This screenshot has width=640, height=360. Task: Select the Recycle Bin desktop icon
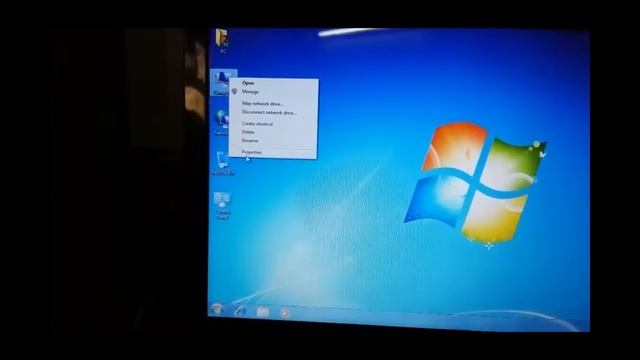pyautogui.click(x=223, y=163)
